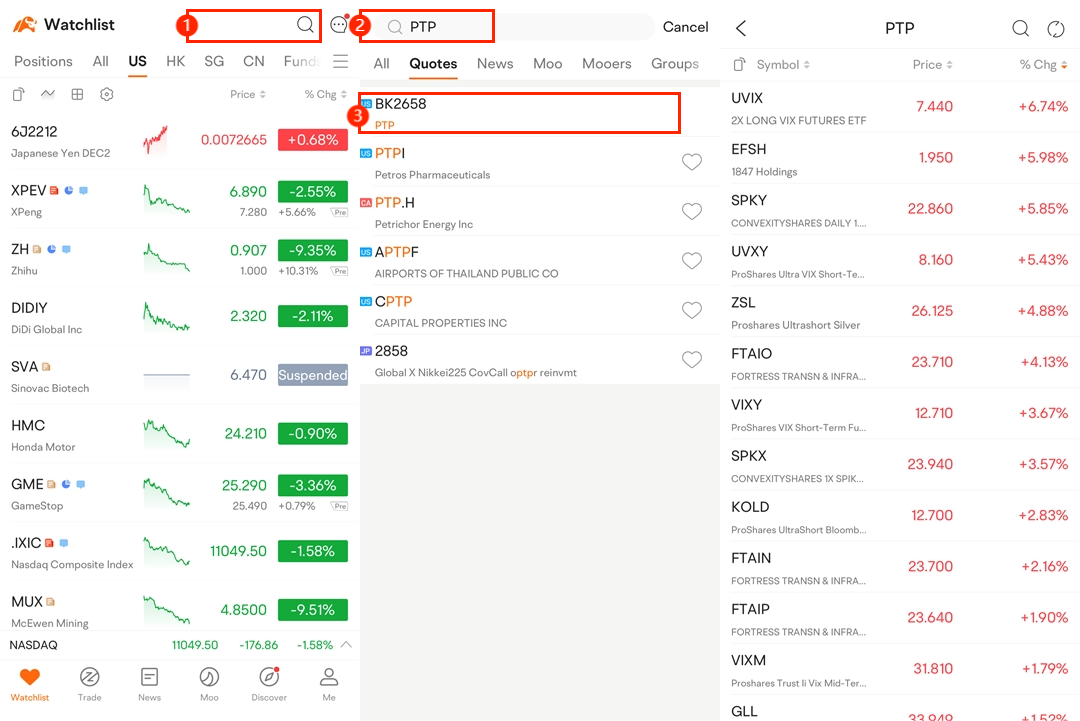1080x721 pixels.
Task: Open Discover in the bottom navigation
Action: click(x=269, y=685)
